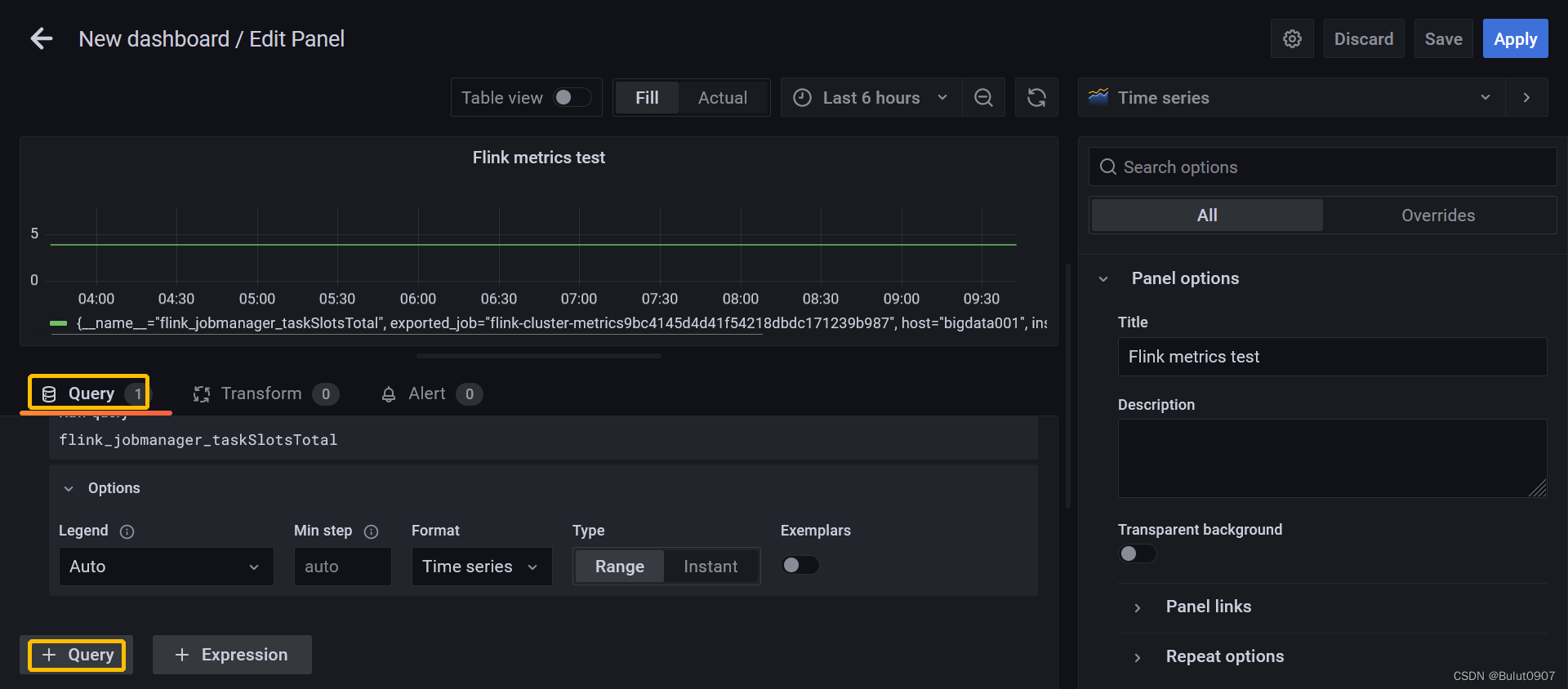The width and height of the screenshot is (1568, 689).
Task: Toggle Transparent background switch
Action: 1137,553
